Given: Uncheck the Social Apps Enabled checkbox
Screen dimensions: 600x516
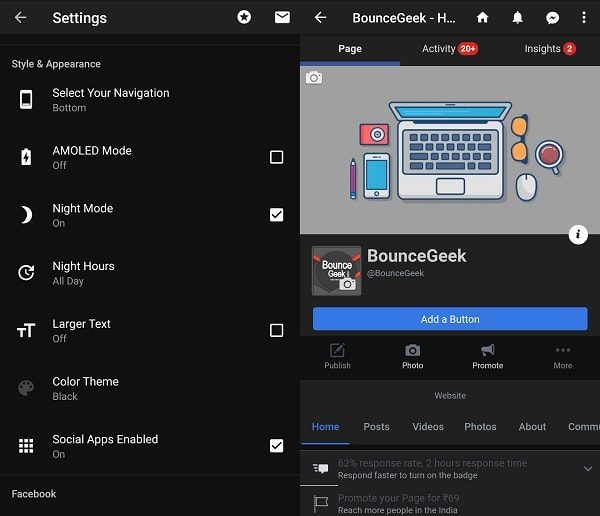Looking at the screenshot, I should tap(276, 446).
